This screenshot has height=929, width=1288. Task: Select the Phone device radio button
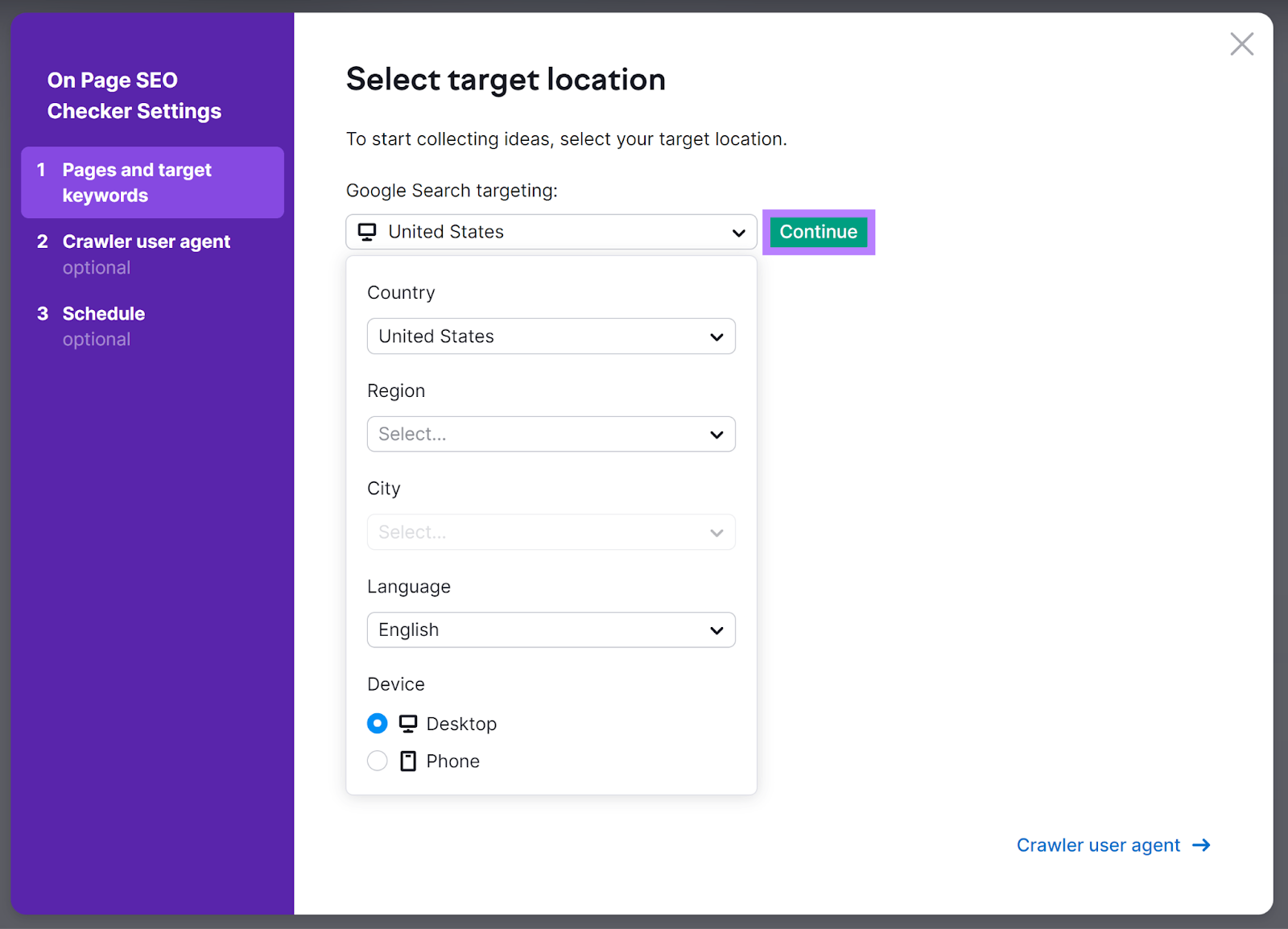pyautogui.click(x=377, y=761)
